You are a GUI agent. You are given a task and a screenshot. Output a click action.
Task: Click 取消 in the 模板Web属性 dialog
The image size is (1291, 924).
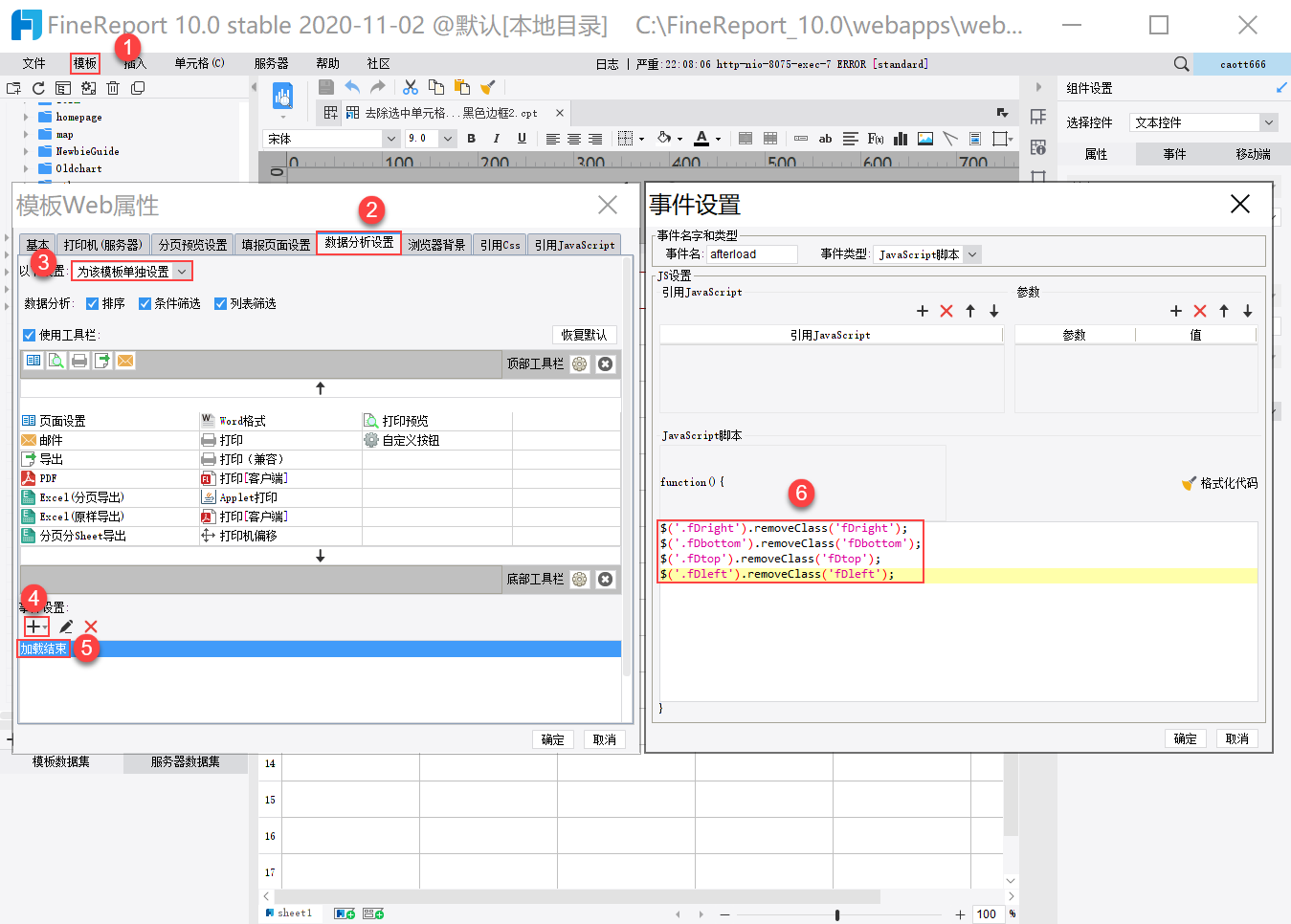click(605, 739)
